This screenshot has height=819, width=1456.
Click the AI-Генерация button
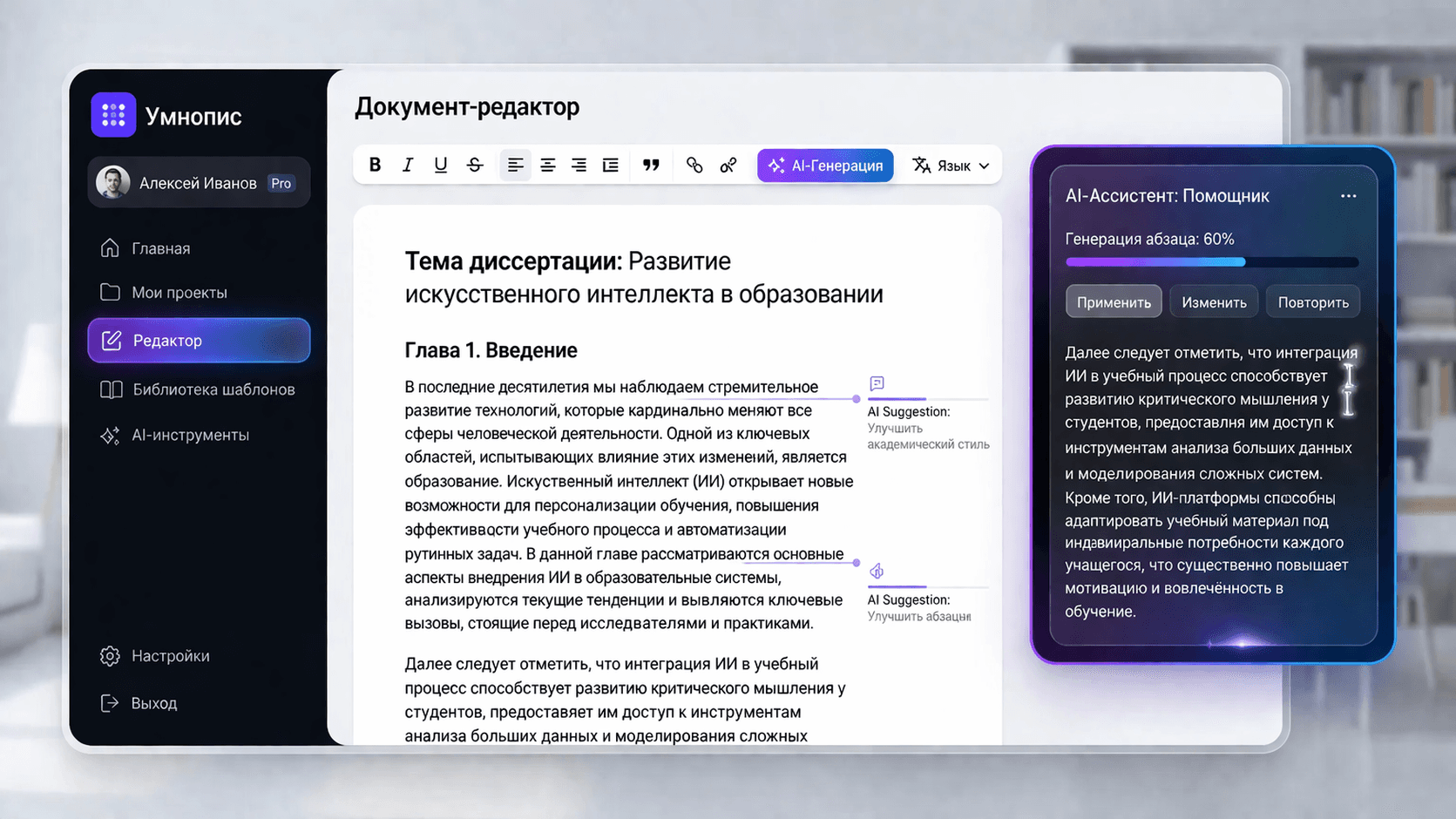[824, 165]
